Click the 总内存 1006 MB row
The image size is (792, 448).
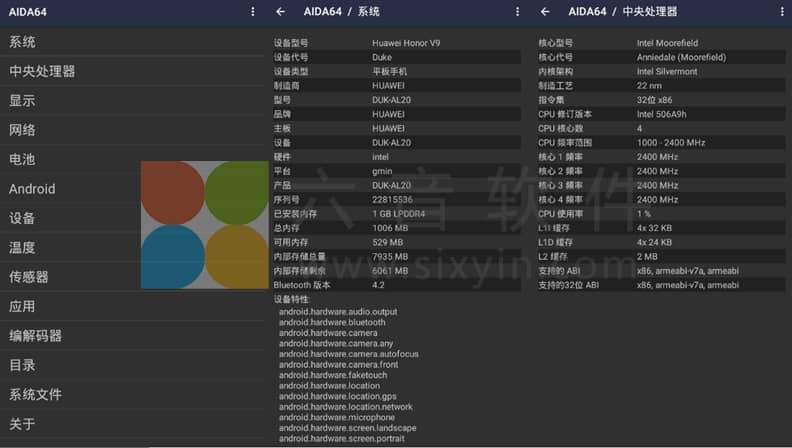(397, 228)
